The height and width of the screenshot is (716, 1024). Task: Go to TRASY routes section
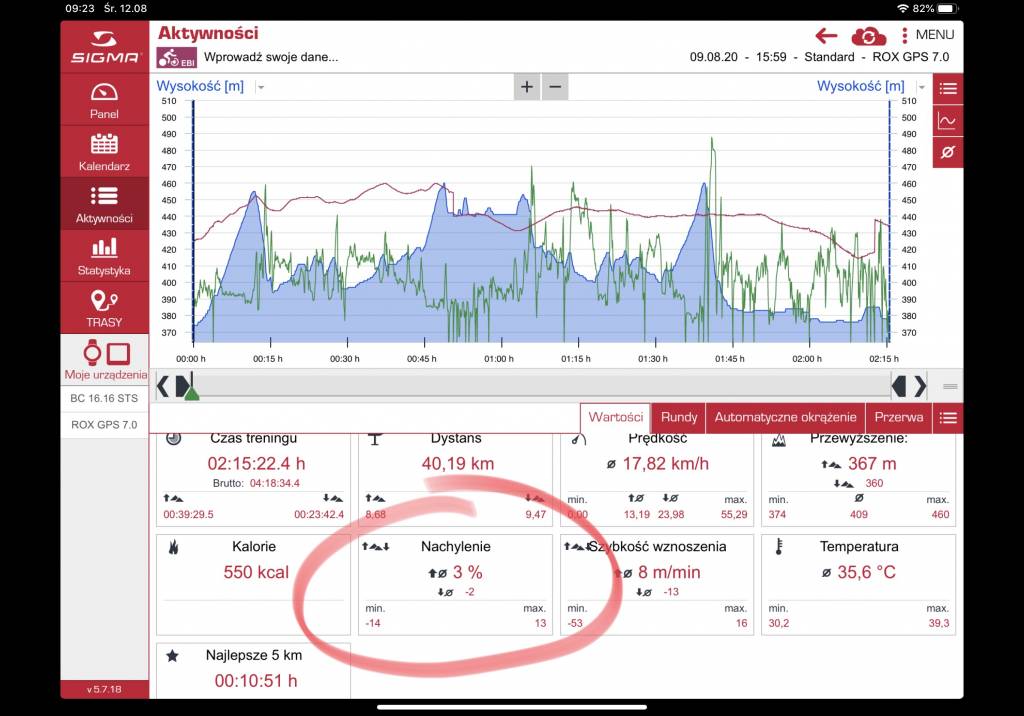104,307
